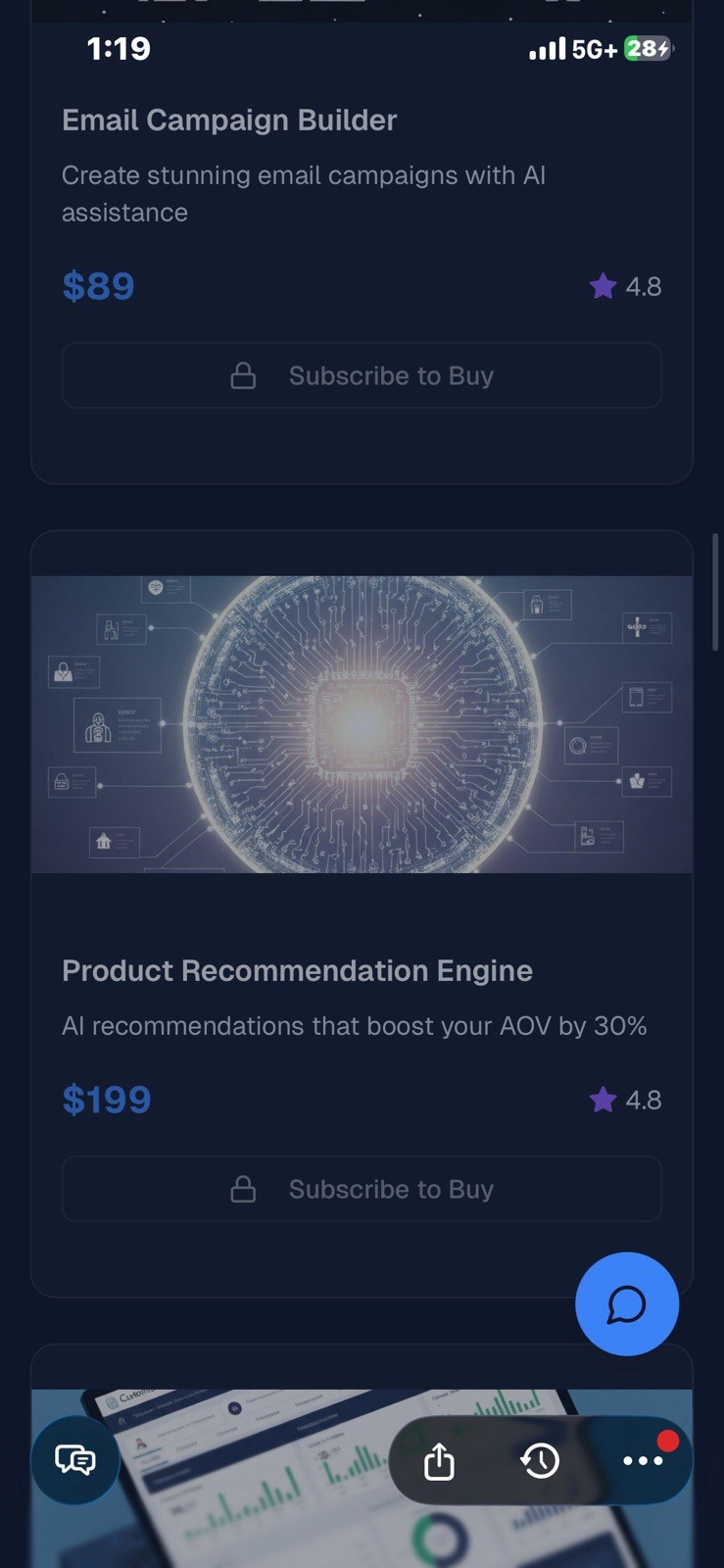Subscribe to Buy the Product Recommendation Engine
This screenshot has width=724, height=1568.
click(362, 1189)
